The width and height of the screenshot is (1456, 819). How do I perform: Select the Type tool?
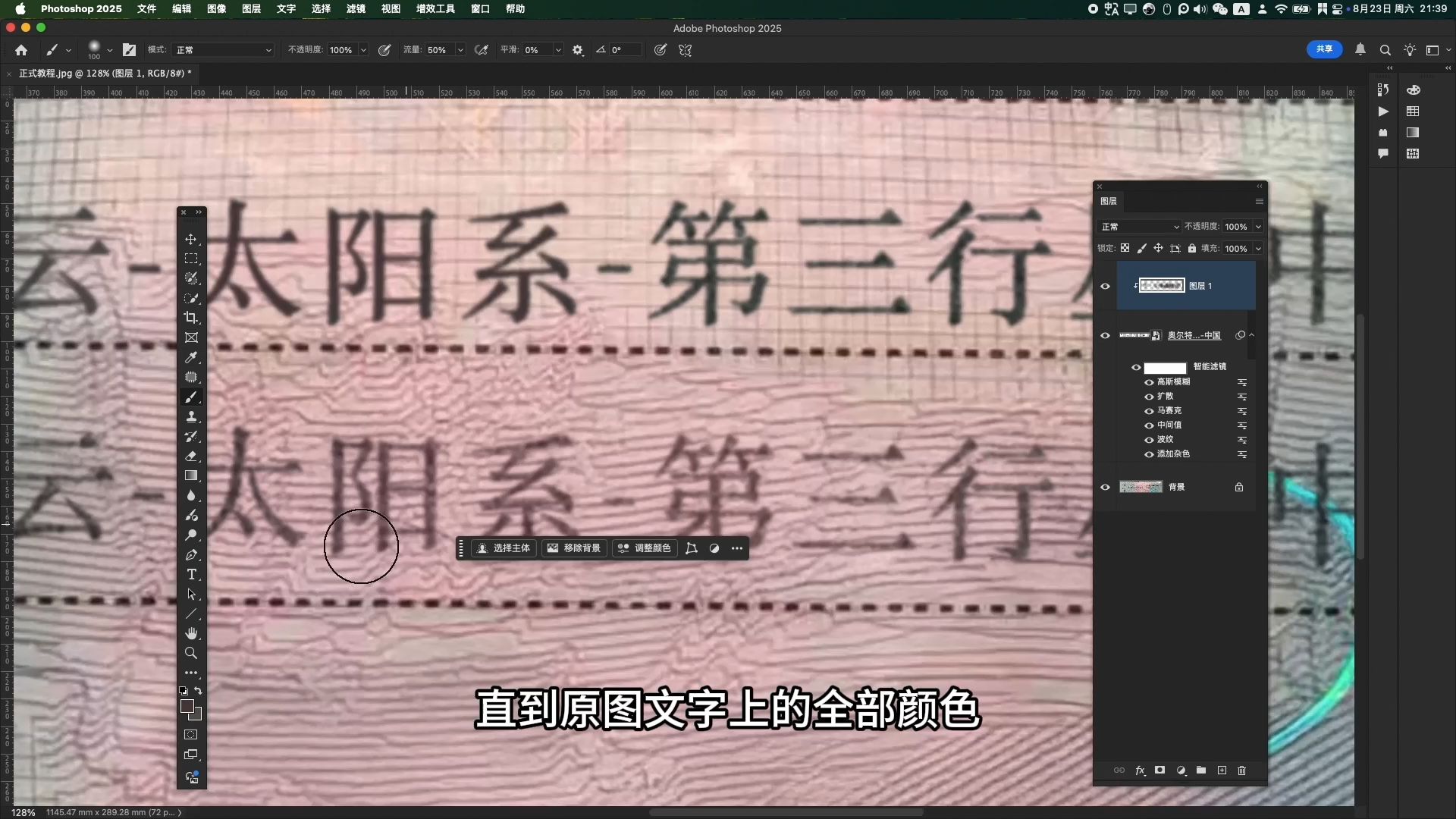coord(191,574)
